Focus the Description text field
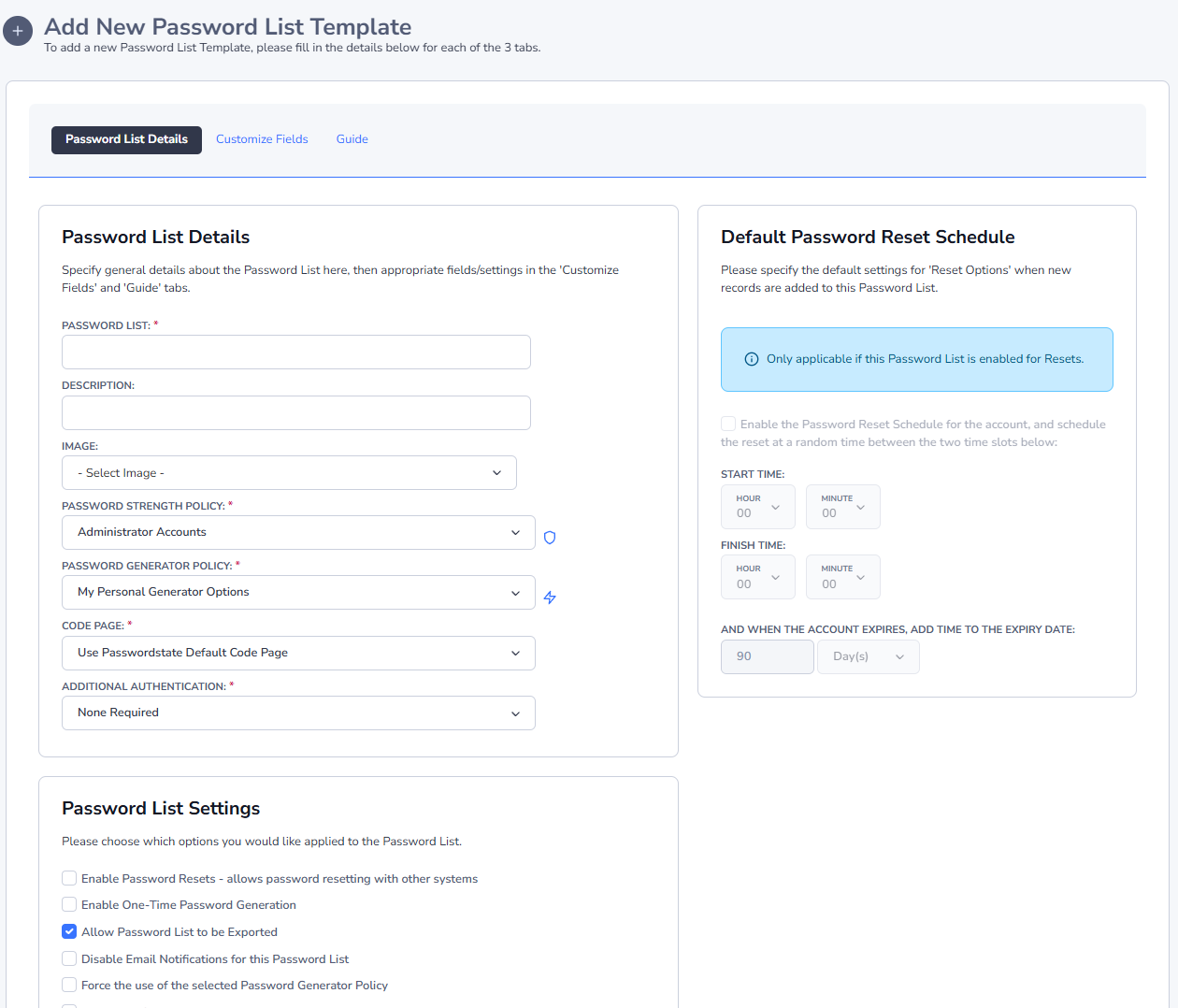This screenshot has height=1008, width=1178. [x=295, y=413]
